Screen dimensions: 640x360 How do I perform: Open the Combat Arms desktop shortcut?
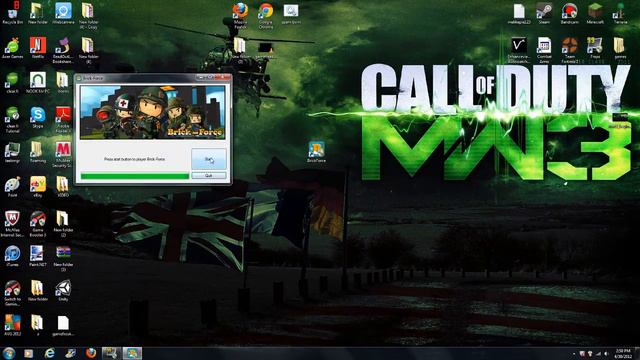tap(544, 50)
